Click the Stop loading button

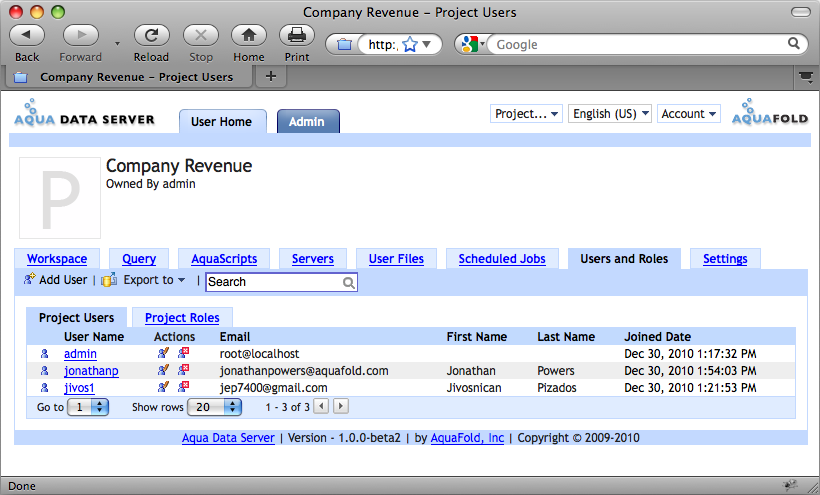[x=201, y=36]
